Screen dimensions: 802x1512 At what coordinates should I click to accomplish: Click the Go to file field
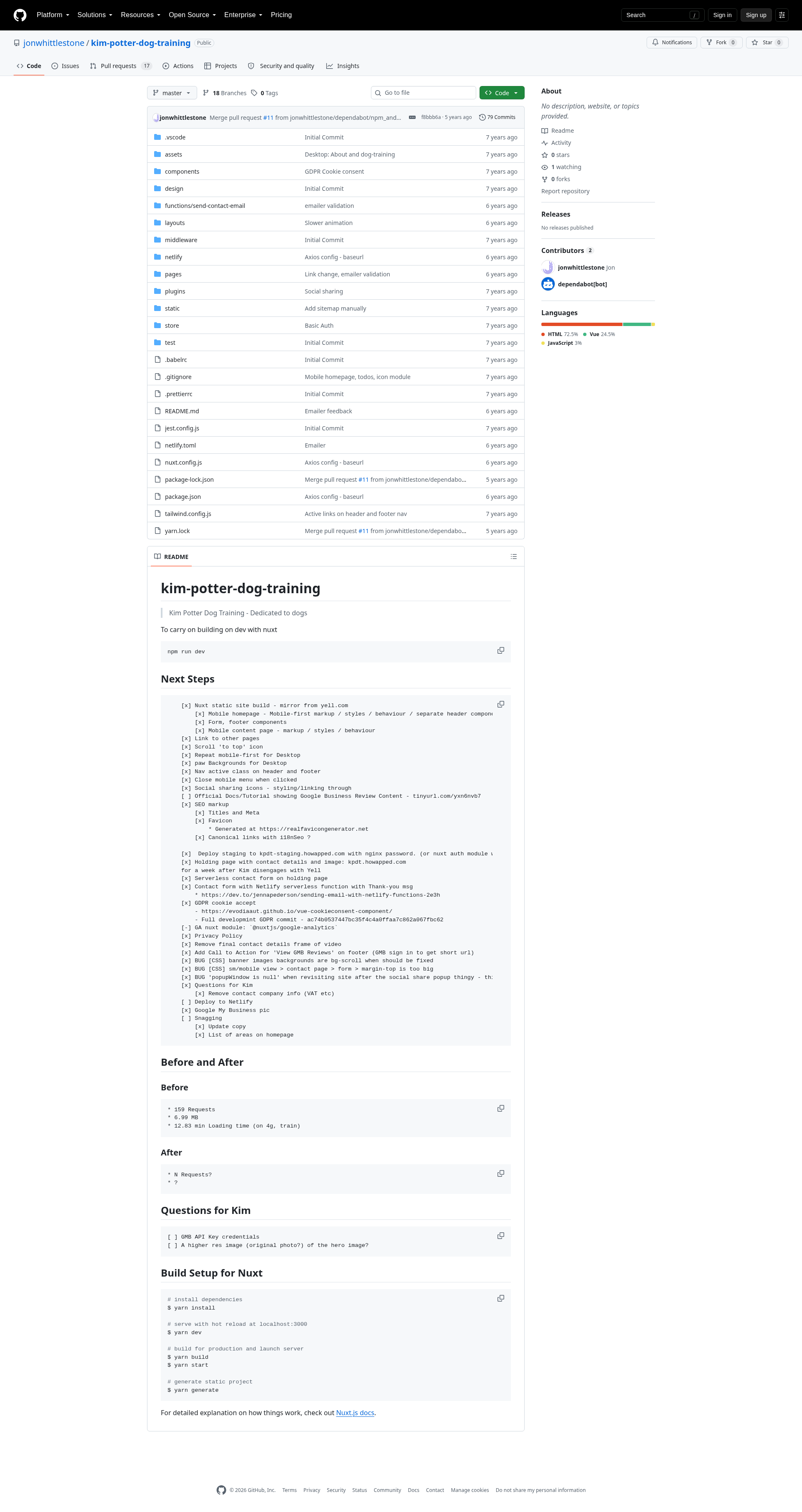(423, 93)
